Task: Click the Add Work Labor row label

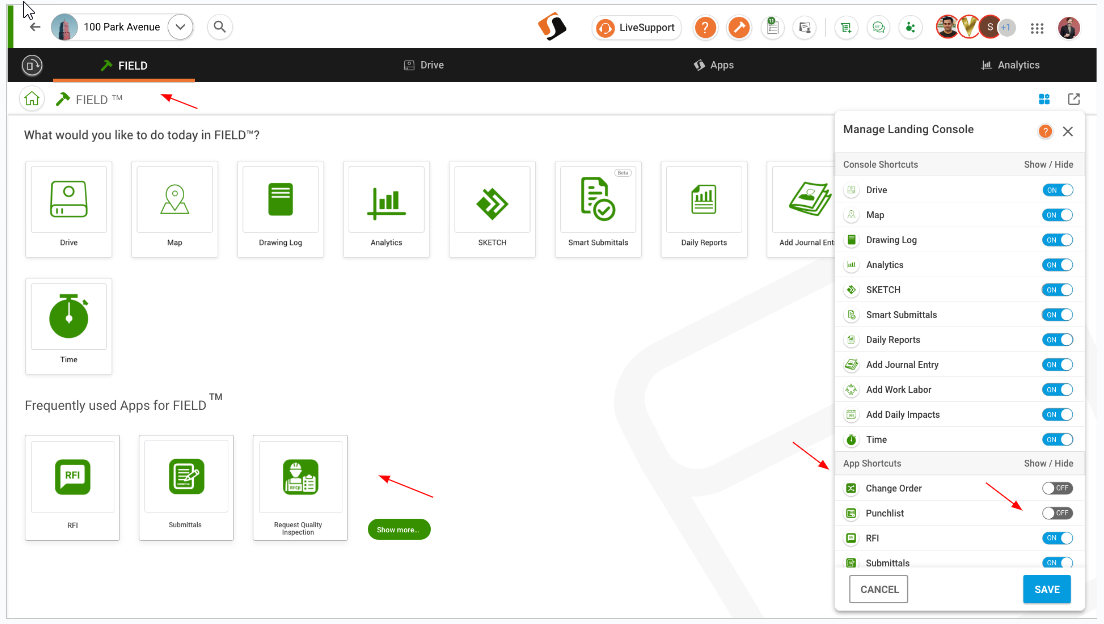Action: pyautogui.click(x=898, y=389)
